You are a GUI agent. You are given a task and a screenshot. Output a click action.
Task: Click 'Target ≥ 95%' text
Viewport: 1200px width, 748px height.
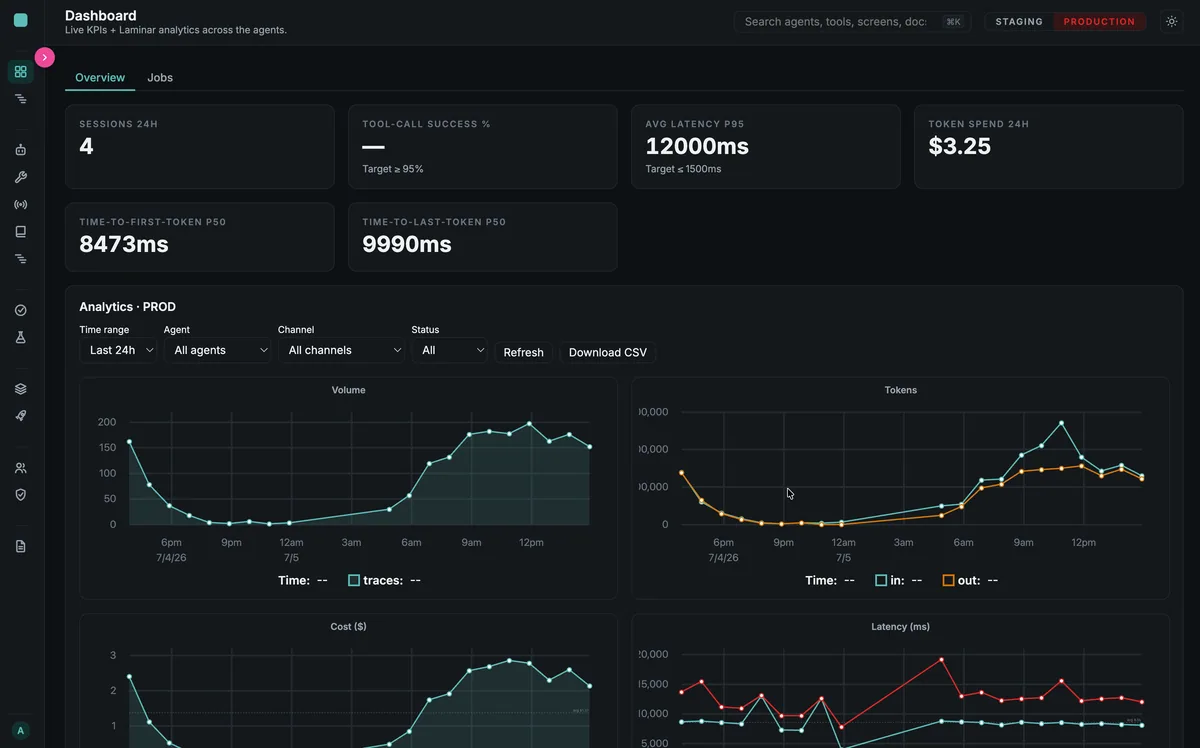pos(393,169)
